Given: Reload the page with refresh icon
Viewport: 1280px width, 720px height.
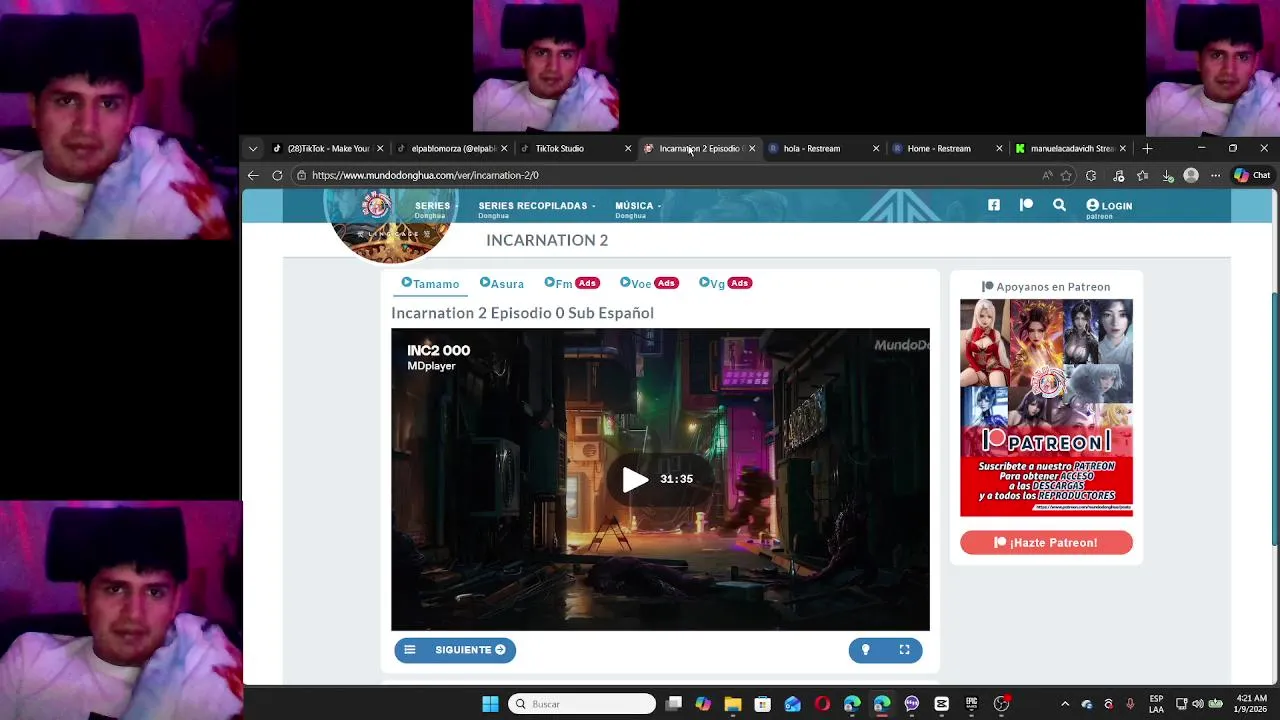Looking at the screenshot, I should tap(278, 175).
